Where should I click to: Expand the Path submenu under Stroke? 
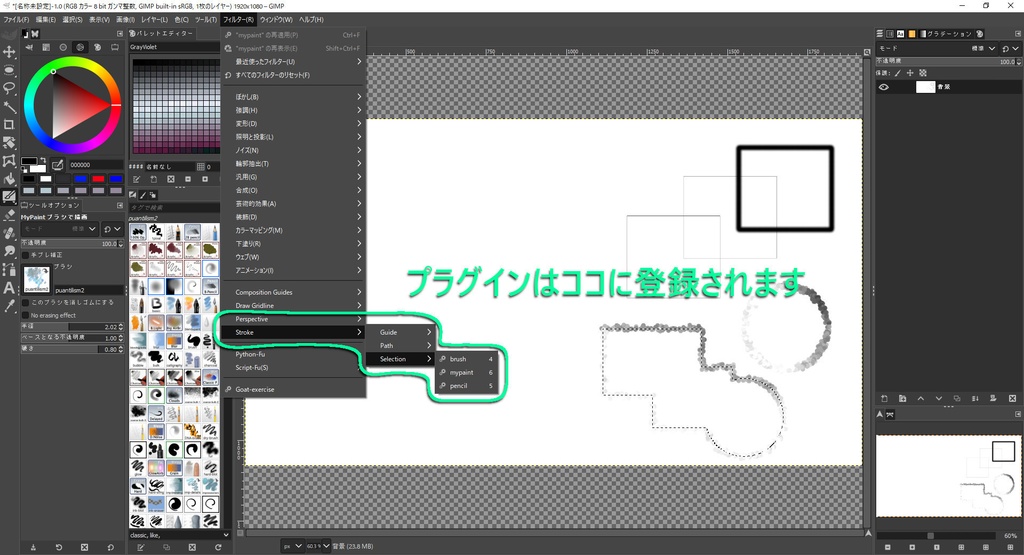[399, 345]
